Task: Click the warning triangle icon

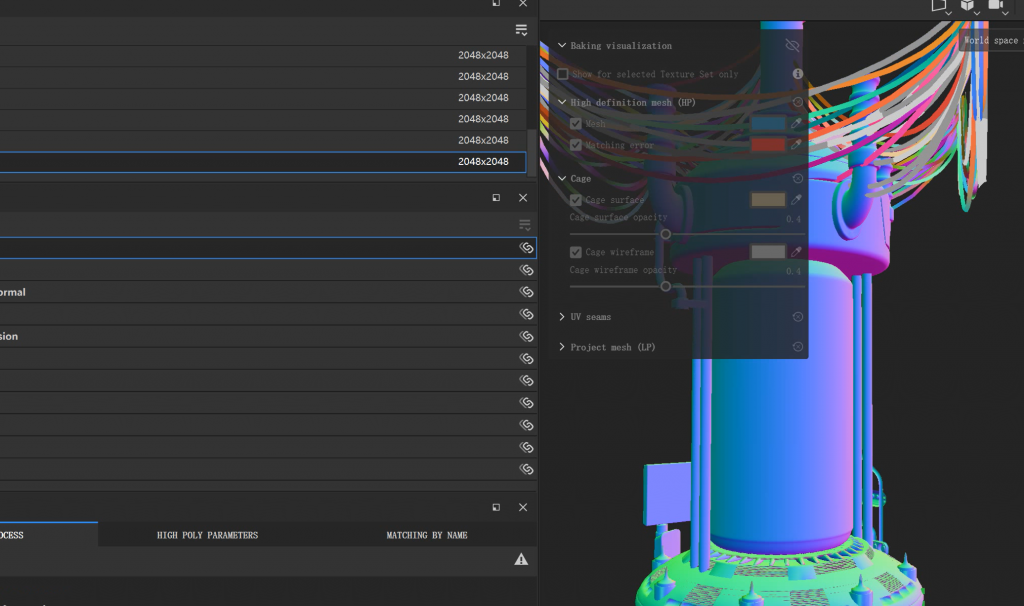Action: tap(521, 560)
